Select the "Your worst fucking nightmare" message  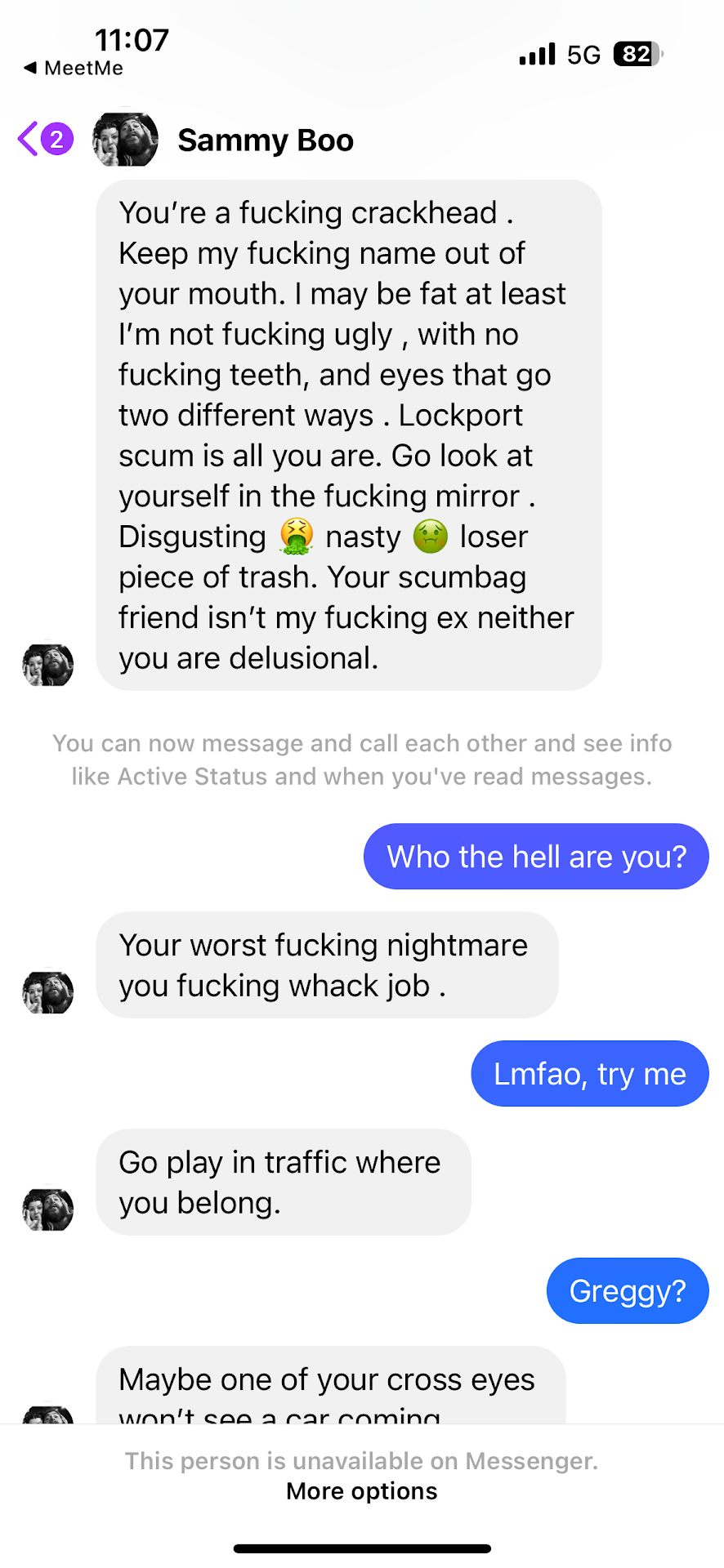tap(327, 964)
